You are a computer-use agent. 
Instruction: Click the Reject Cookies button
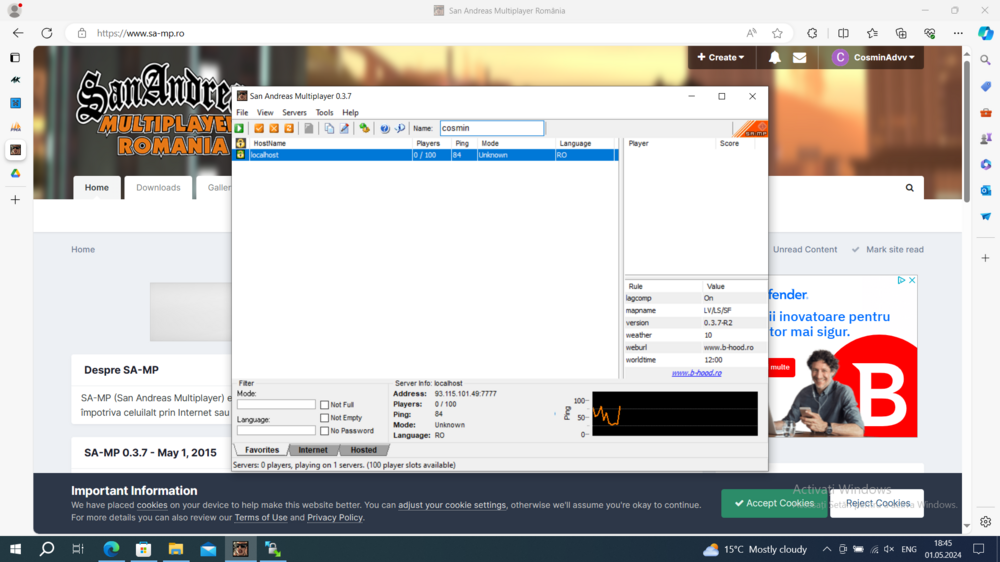click(x=877, y=503)
